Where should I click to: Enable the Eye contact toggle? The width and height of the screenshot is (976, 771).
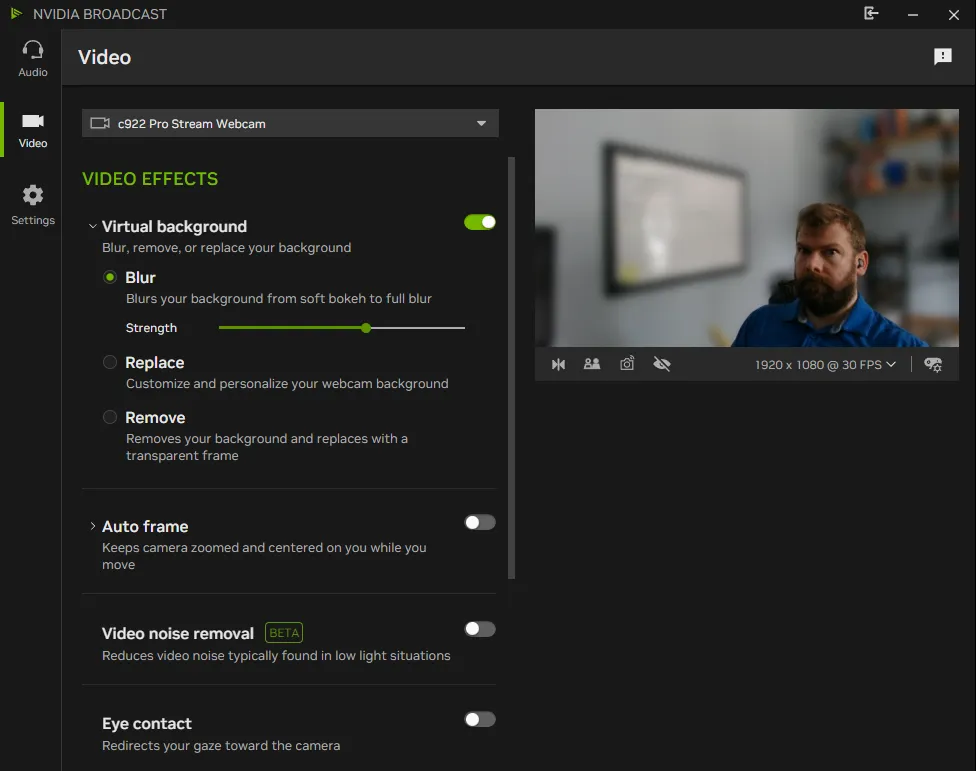click(x=480, y=719)
